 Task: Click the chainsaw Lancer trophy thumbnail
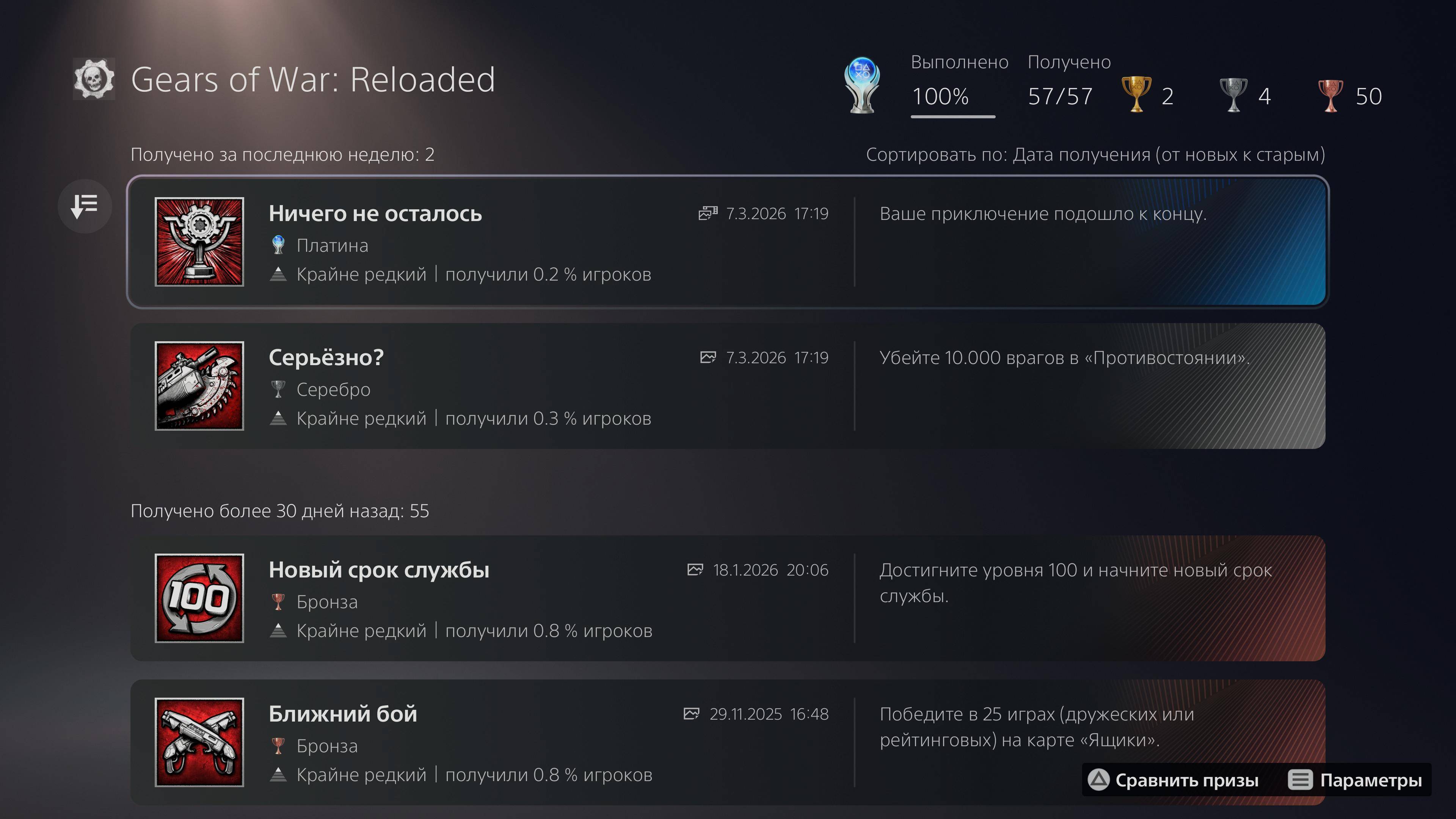pyautogui.click(x=199, y=386)
